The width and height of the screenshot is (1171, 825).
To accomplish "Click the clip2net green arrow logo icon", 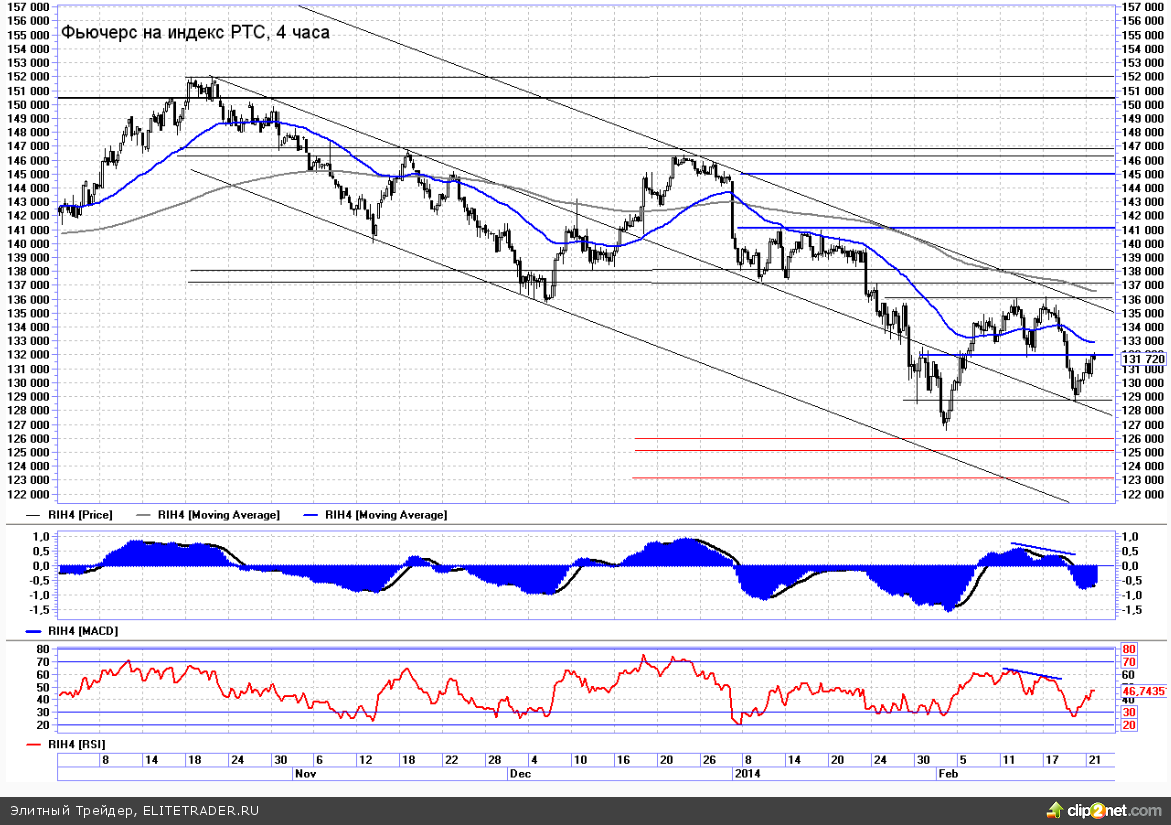I will click(x=1056, y=808).
